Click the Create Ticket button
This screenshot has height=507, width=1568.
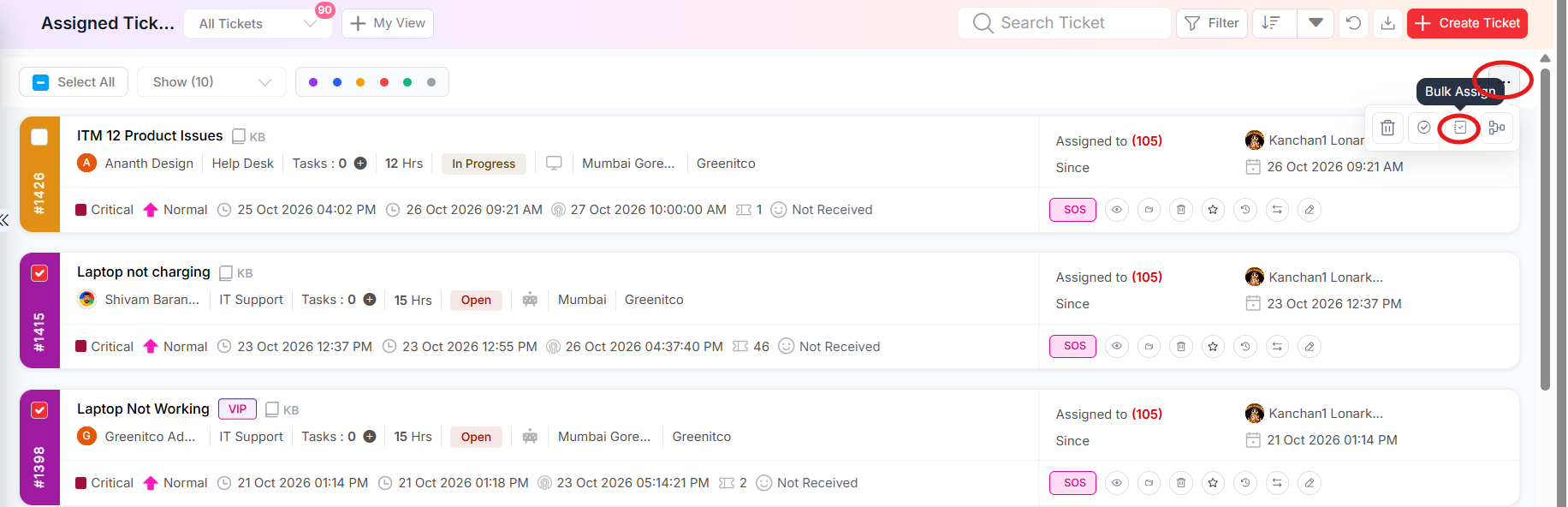[x=1467, y=23]
